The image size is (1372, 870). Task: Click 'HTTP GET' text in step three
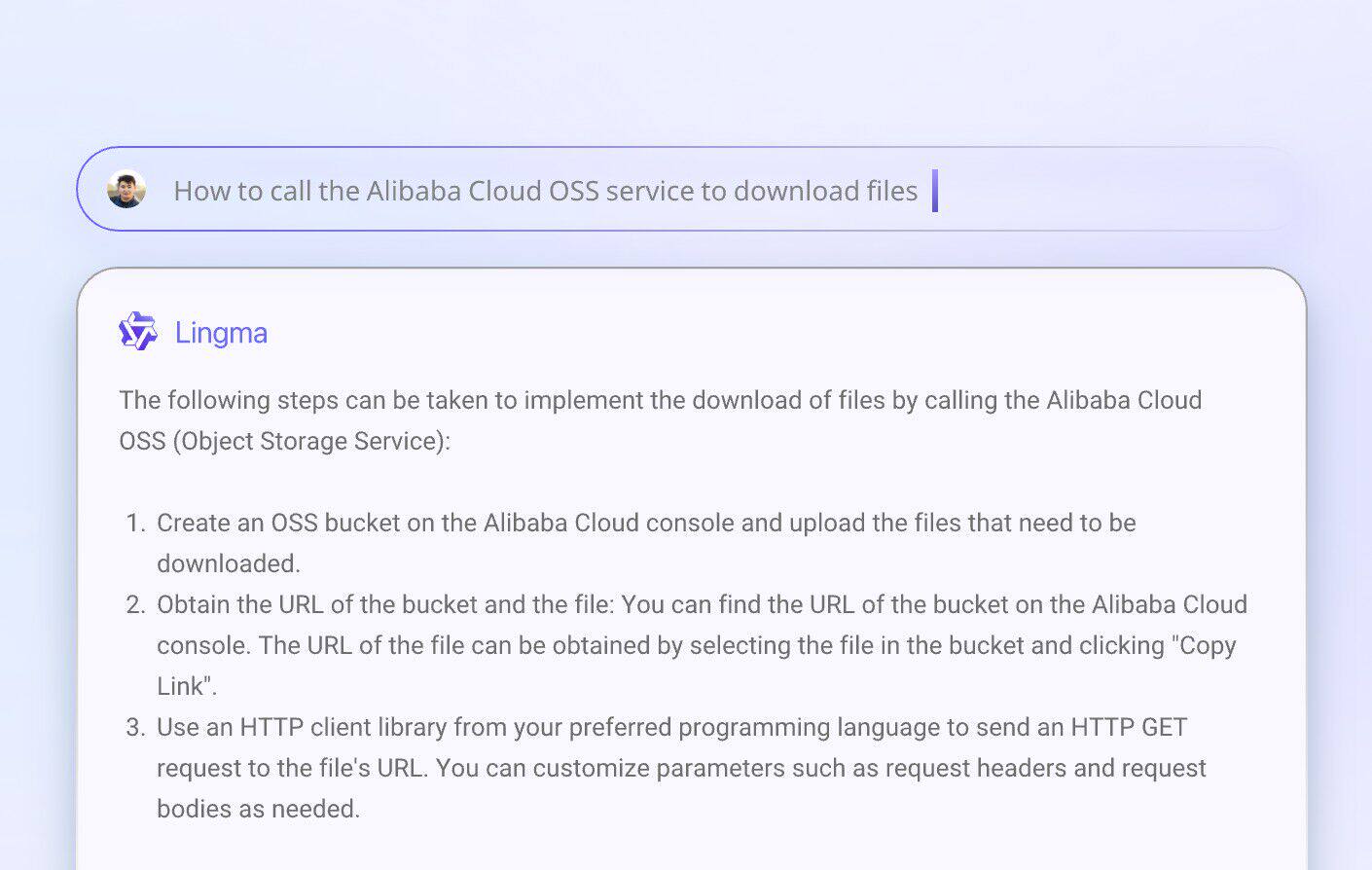point(1129,727)
